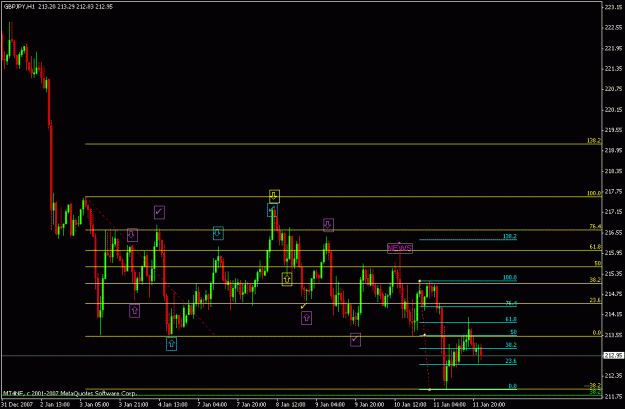Select the cyan up-arrow marker under the 0.0 line
625x409 pixels.
pyautogui.click(x=171, y=344)
